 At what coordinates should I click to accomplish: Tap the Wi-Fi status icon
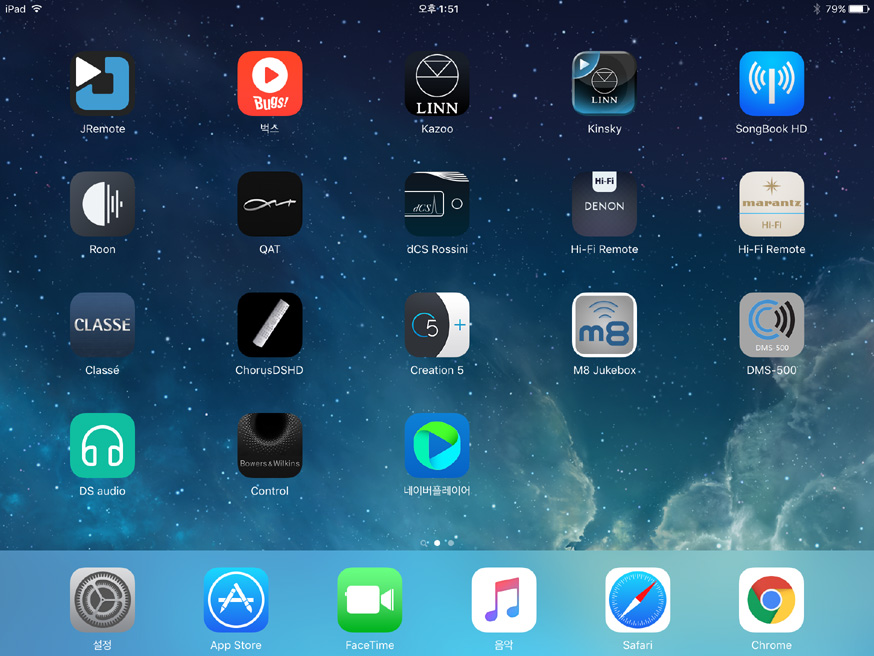click(x=37, y=8)
